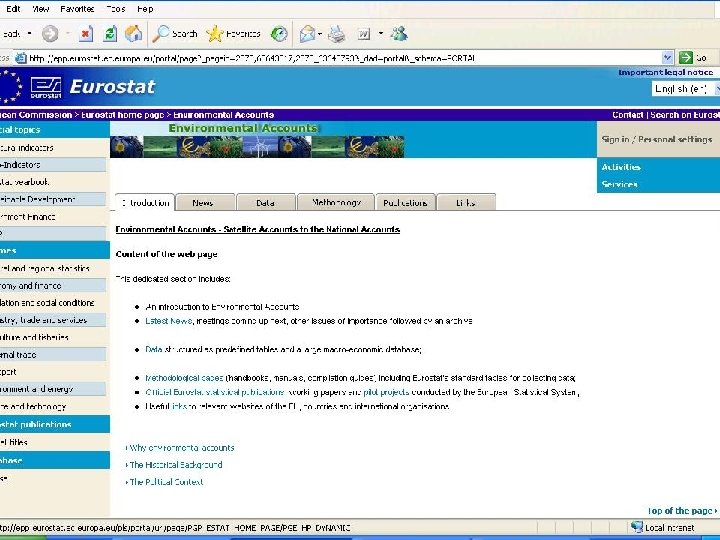Image resolution: width=720 pixels, height=540 pixels.
Task: Open the View menu
Action: [40, 9]
